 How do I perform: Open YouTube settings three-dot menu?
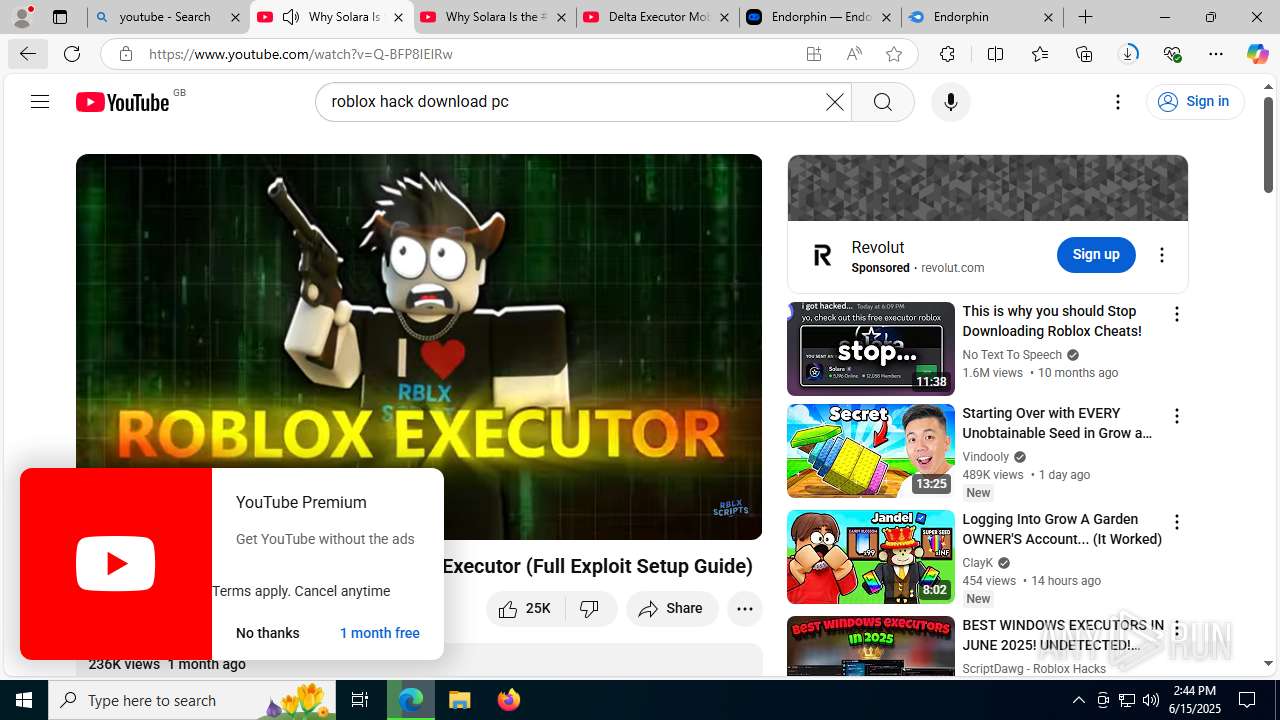point(1118,101)
